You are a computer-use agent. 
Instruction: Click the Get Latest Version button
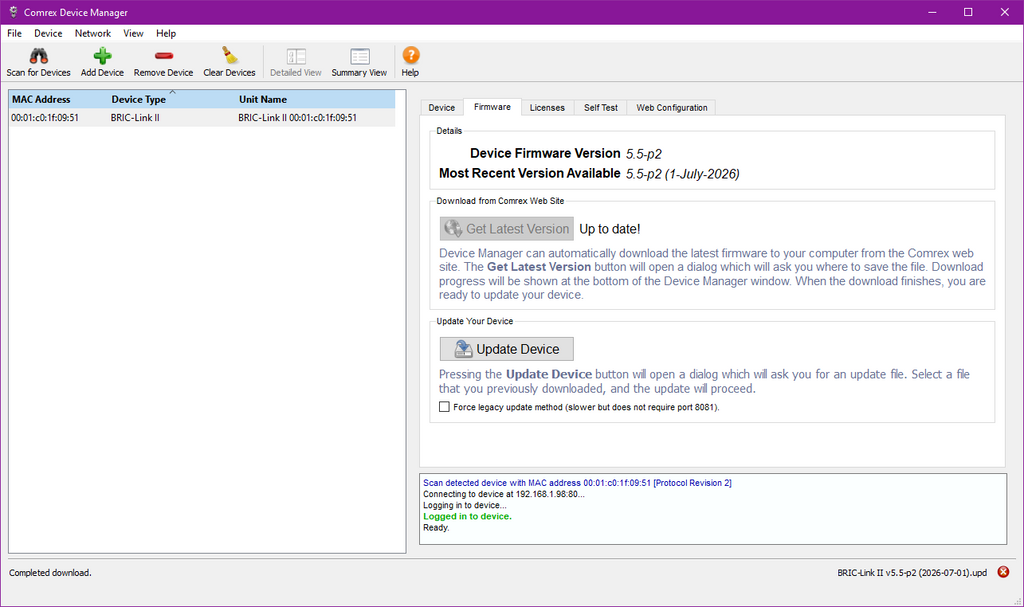click(x=507, y=229)
